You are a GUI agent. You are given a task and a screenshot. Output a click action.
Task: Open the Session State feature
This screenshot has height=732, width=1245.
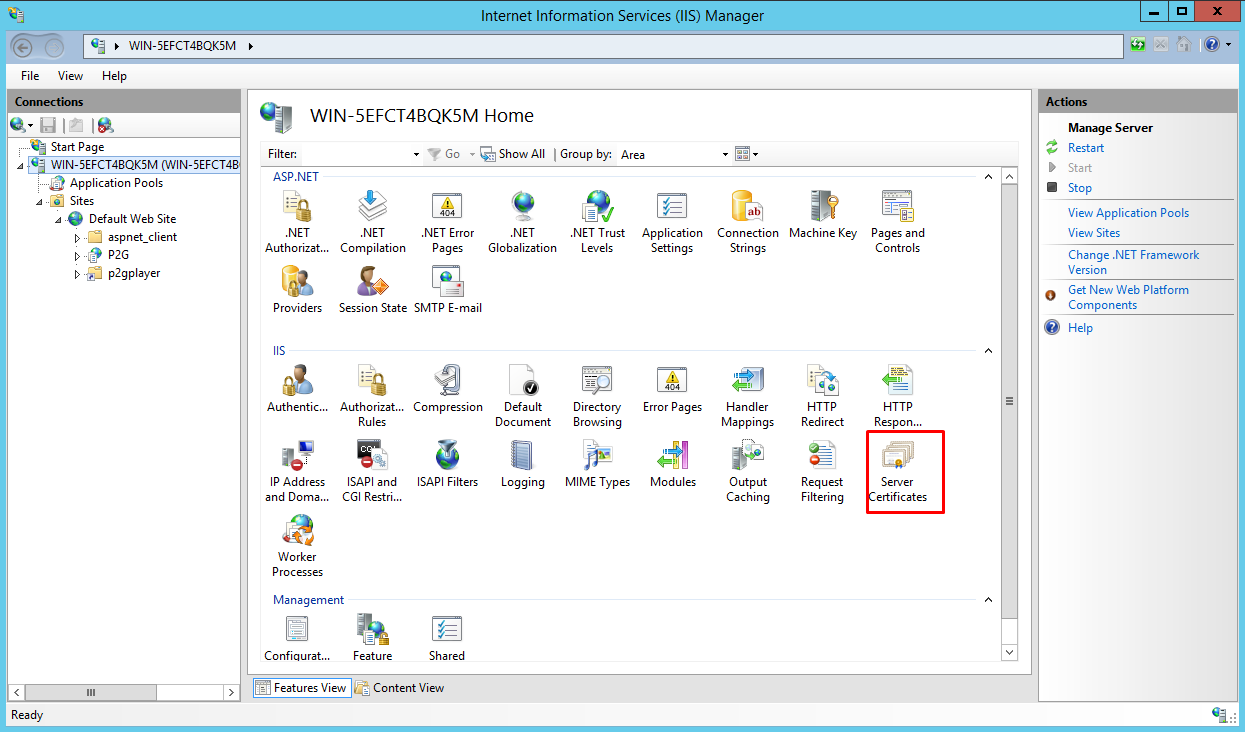[x=372, y=290]
